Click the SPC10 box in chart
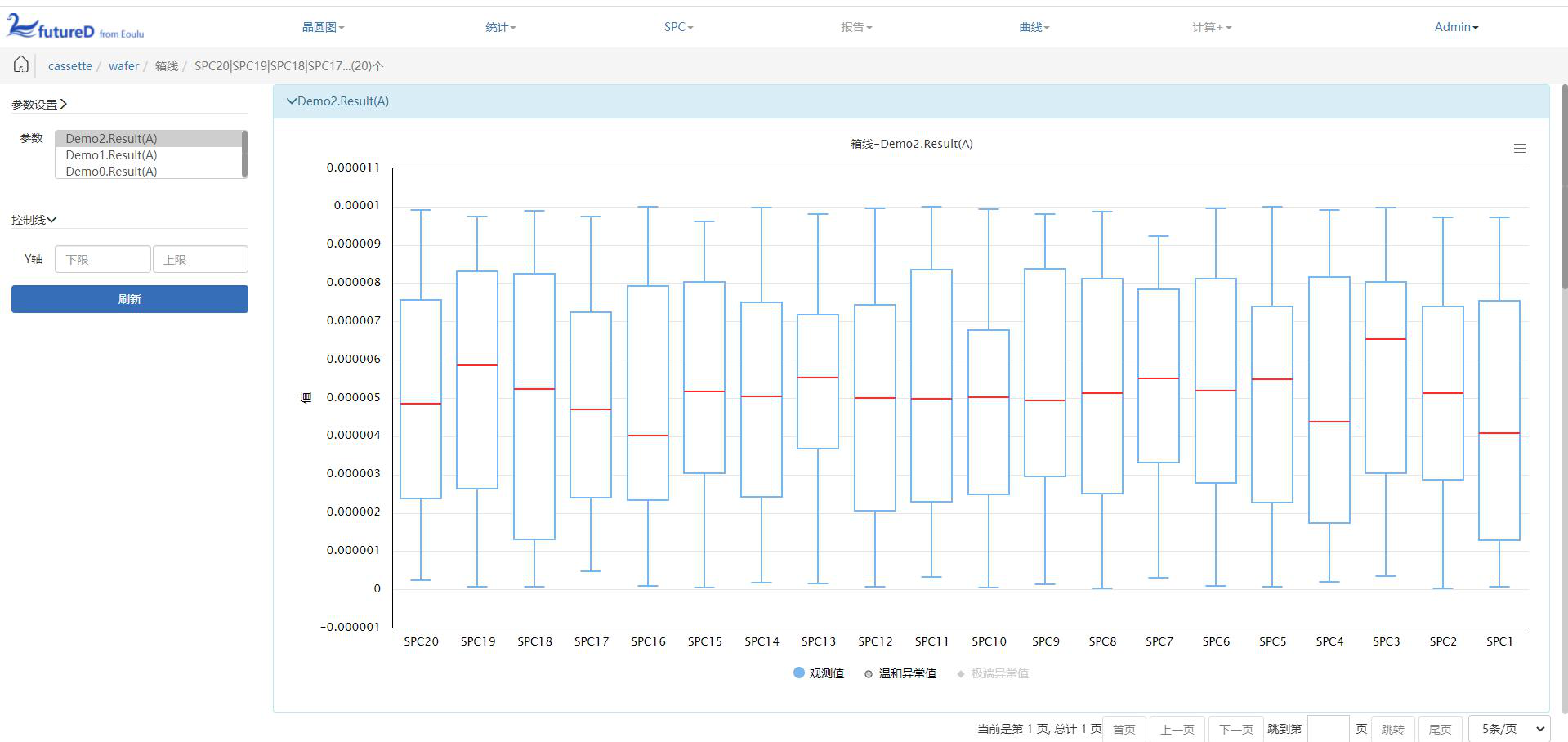This screenshot has height=742, width=1568. (989, 412)
